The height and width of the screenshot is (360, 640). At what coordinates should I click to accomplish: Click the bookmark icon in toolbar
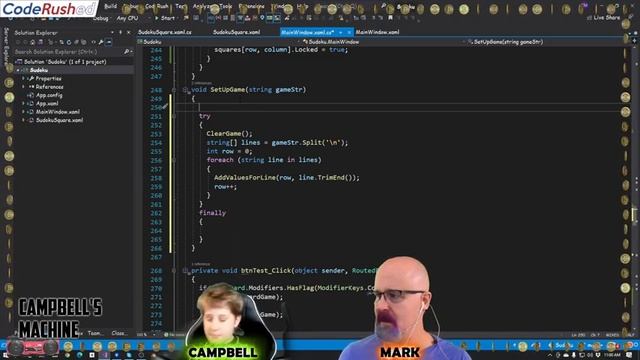pos(390,18)
